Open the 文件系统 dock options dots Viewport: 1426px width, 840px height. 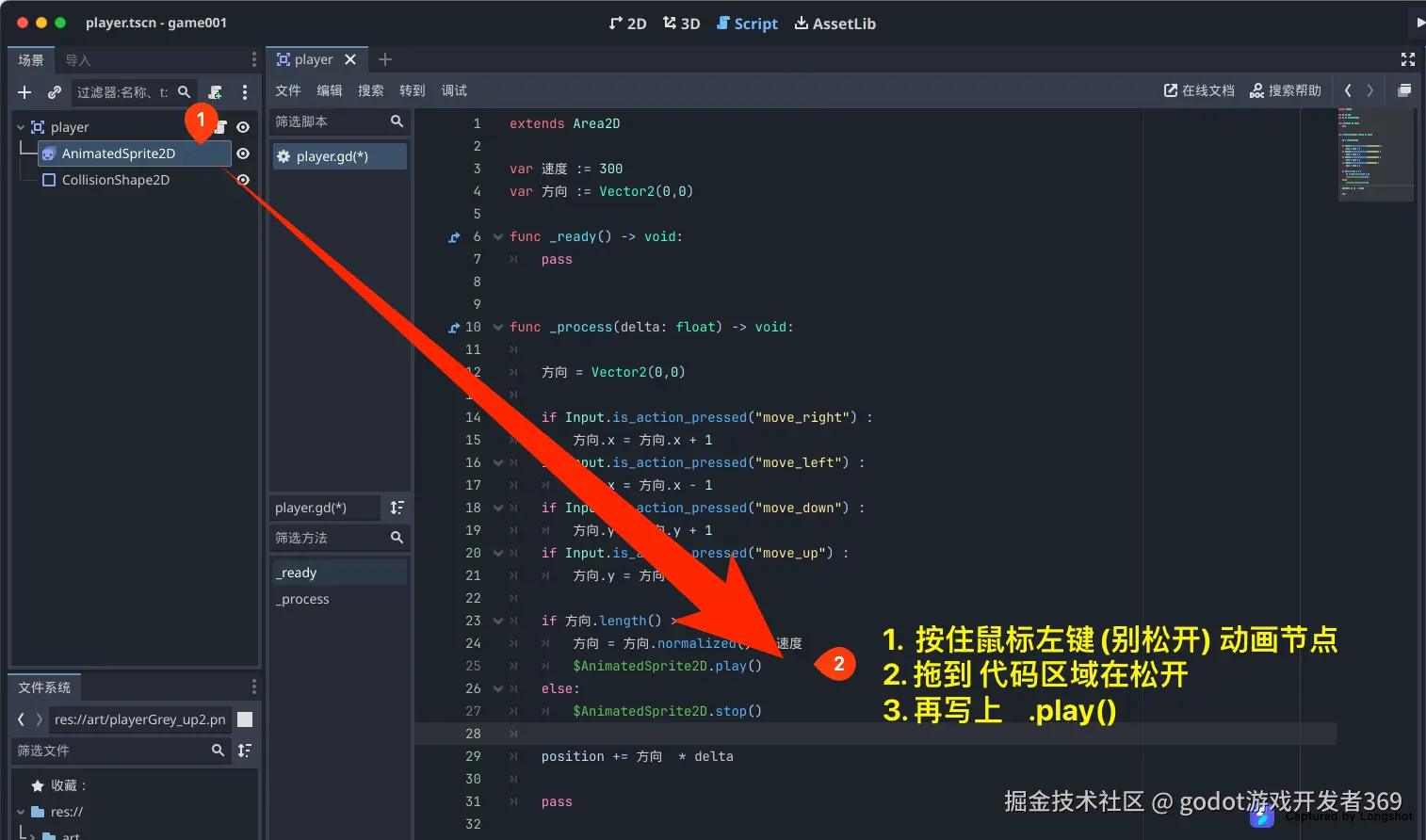[253, 687]
